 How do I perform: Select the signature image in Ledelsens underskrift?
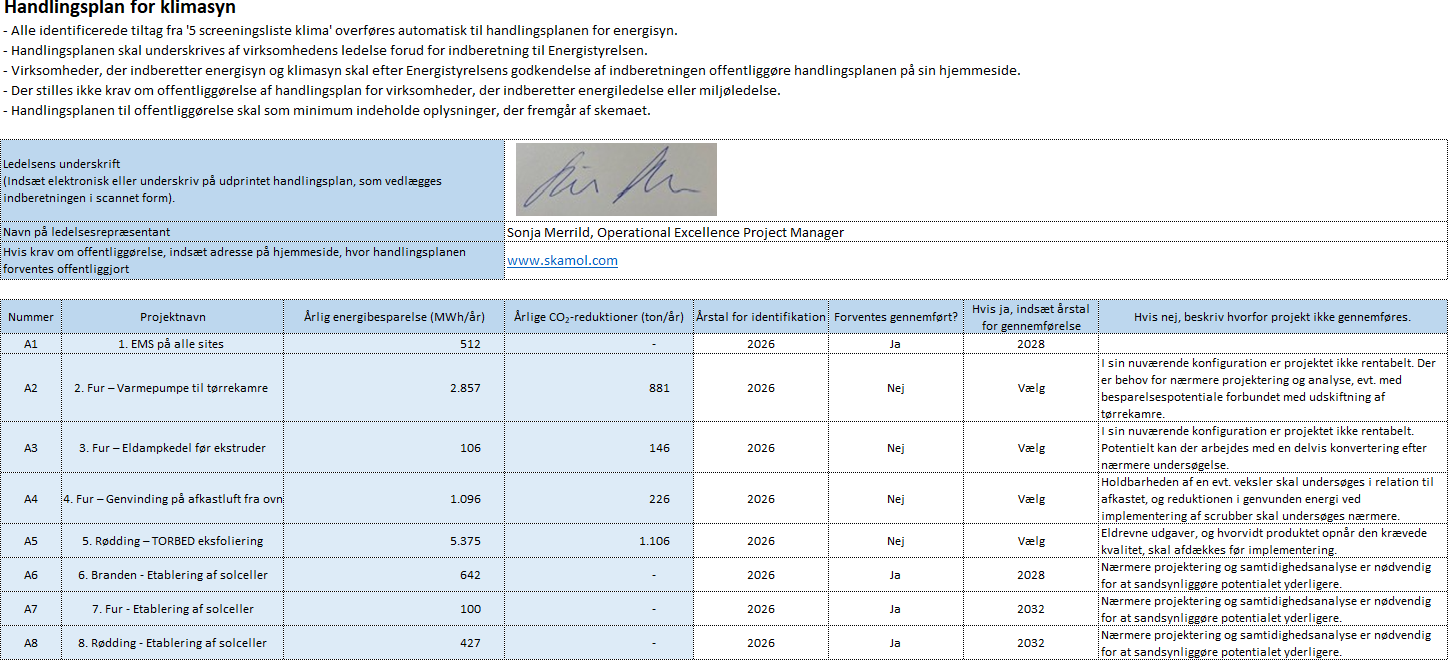click(616, 179)
